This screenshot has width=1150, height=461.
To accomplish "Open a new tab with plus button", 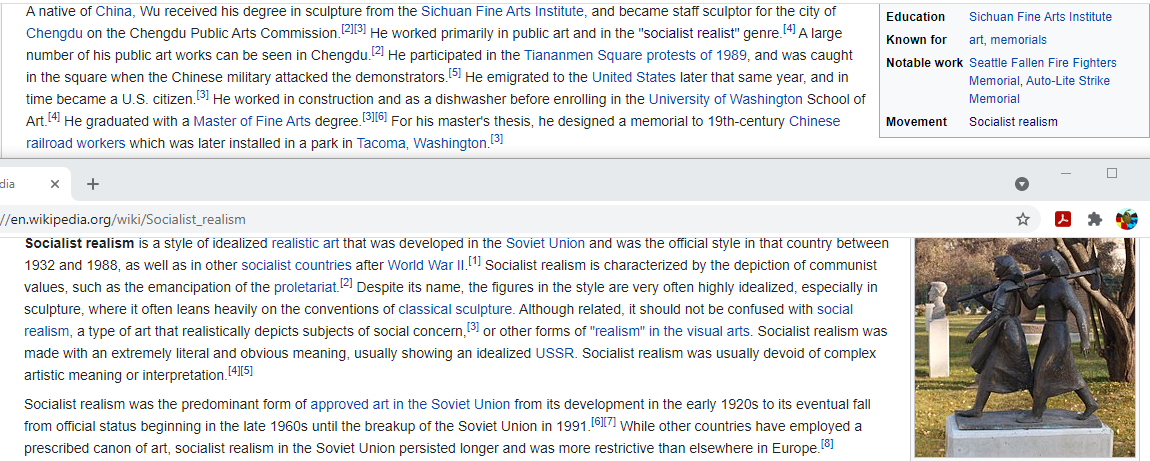I will pos(92,184).
